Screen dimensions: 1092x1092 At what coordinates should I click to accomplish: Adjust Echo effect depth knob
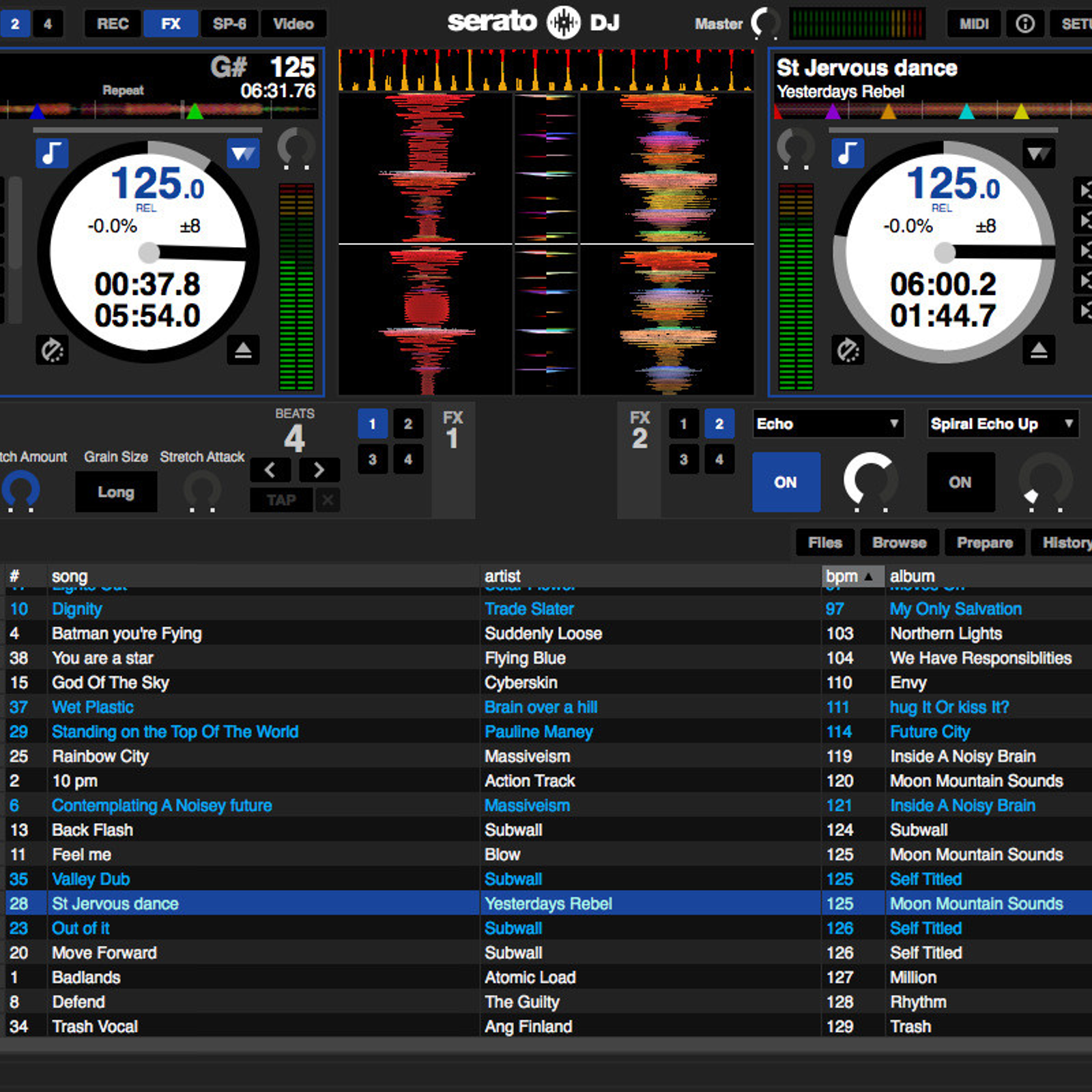click(871, 480)
